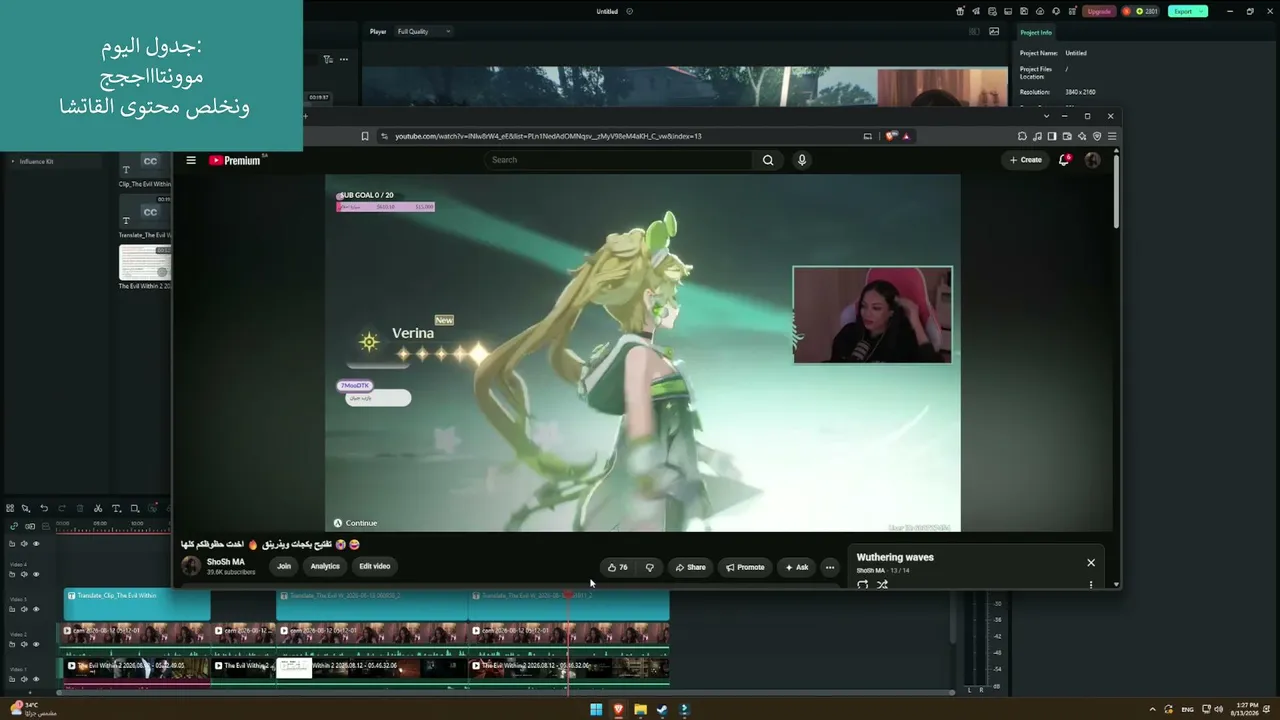Bookmark the page in the address bar
Screen dimensions: 1280x720
(365, 136)
